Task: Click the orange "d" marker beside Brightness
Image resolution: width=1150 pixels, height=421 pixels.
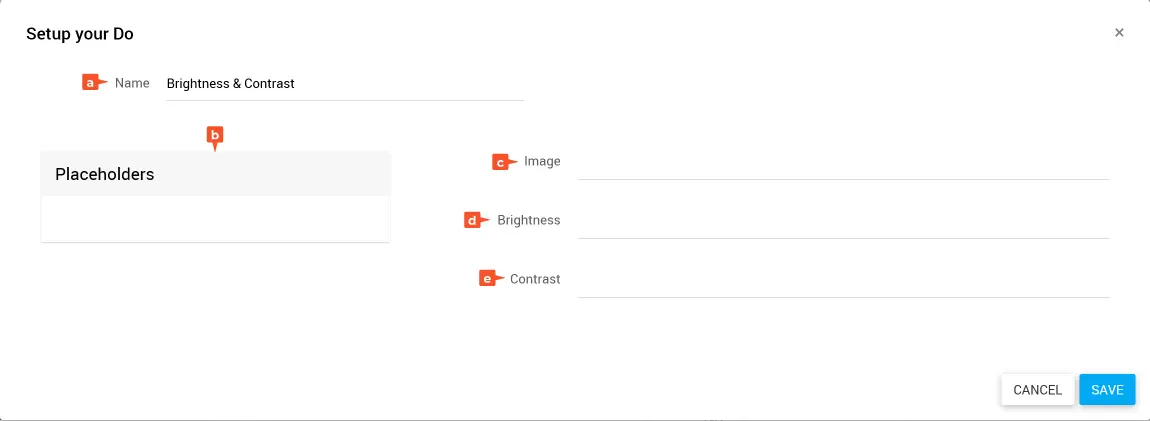Action: [474, 220]
